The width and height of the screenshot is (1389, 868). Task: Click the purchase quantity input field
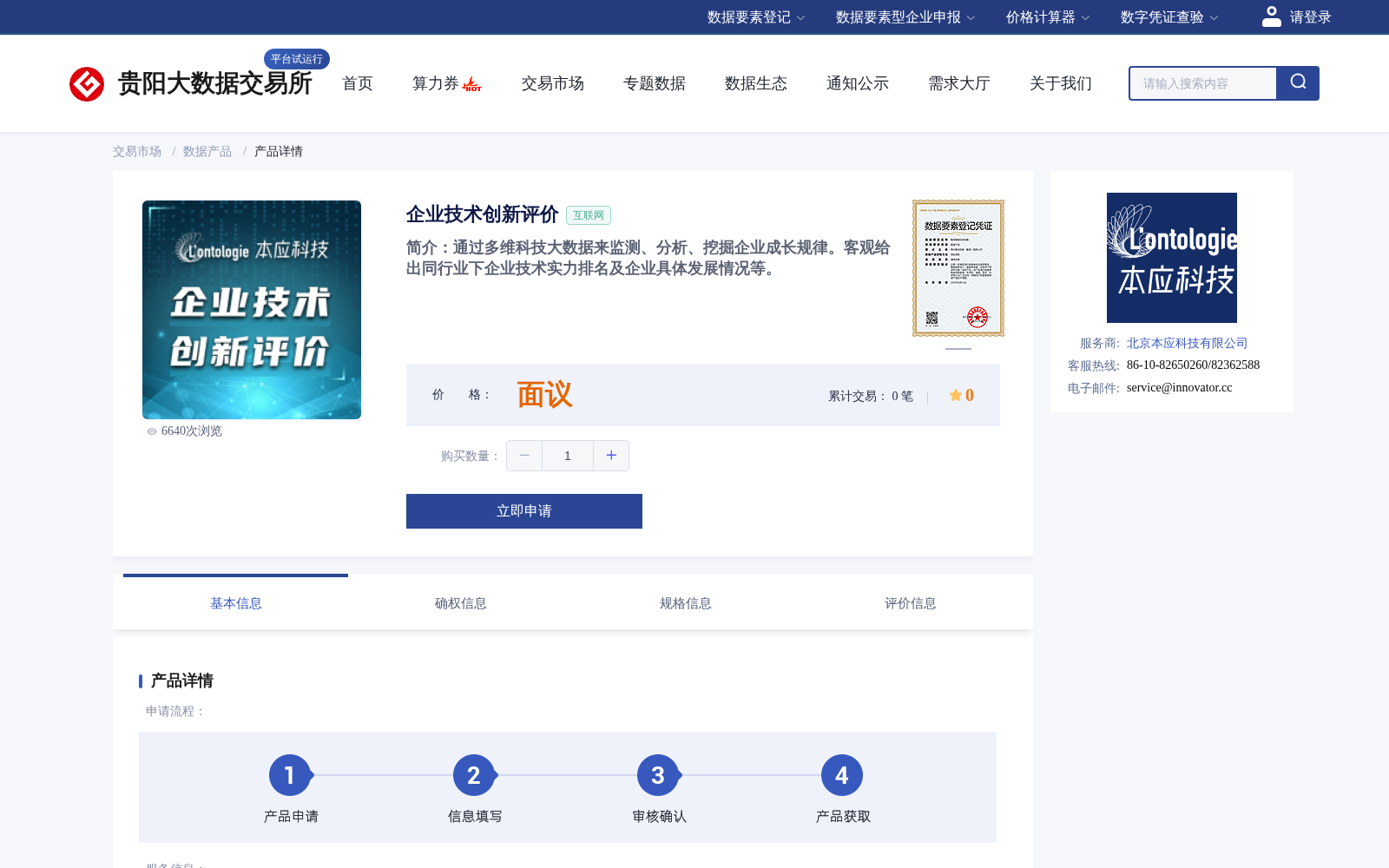[568, 456]
